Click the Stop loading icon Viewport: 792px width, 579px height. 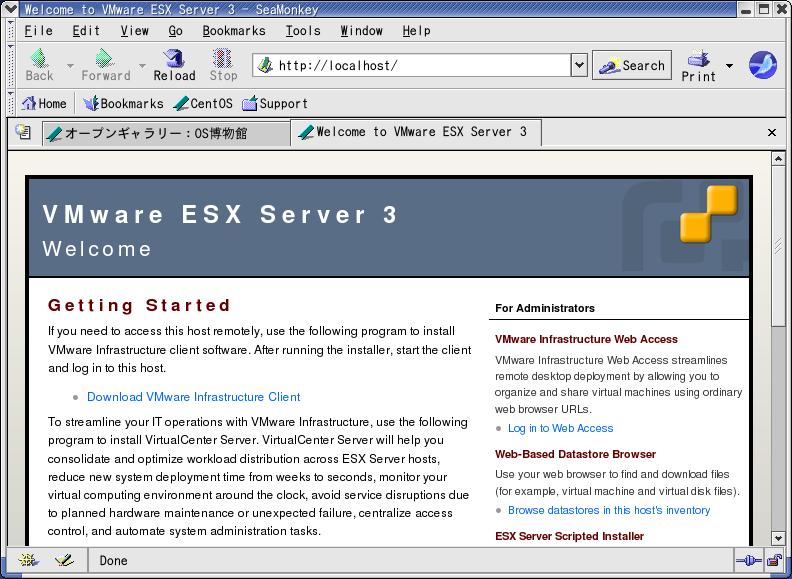[x=222, y=58]
